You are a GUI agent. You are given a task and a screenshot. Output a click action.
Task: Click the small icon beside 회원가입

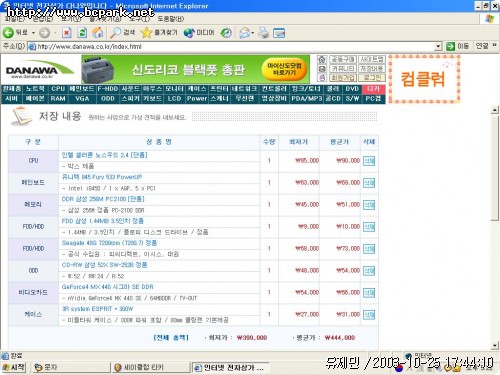(x=322, y=78)
